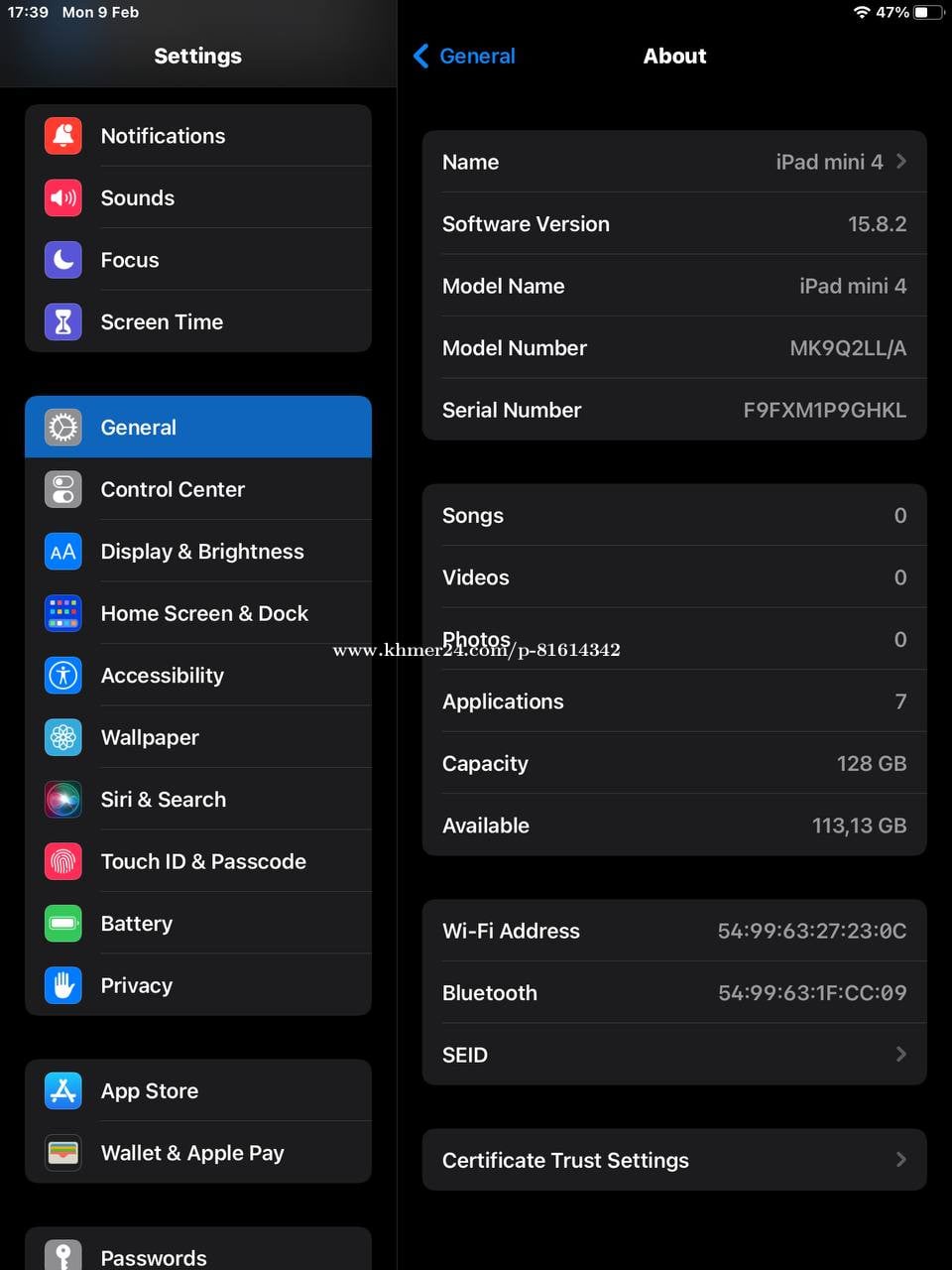Tap the App Store icon

tap(63, 1091)
